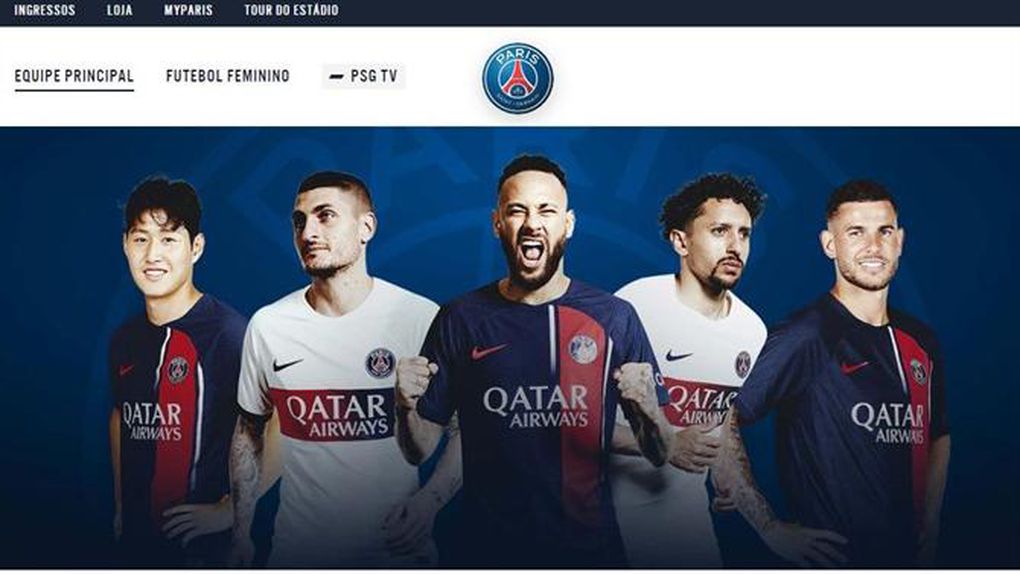Open the INGRESSOS menu item

[44, 10]
